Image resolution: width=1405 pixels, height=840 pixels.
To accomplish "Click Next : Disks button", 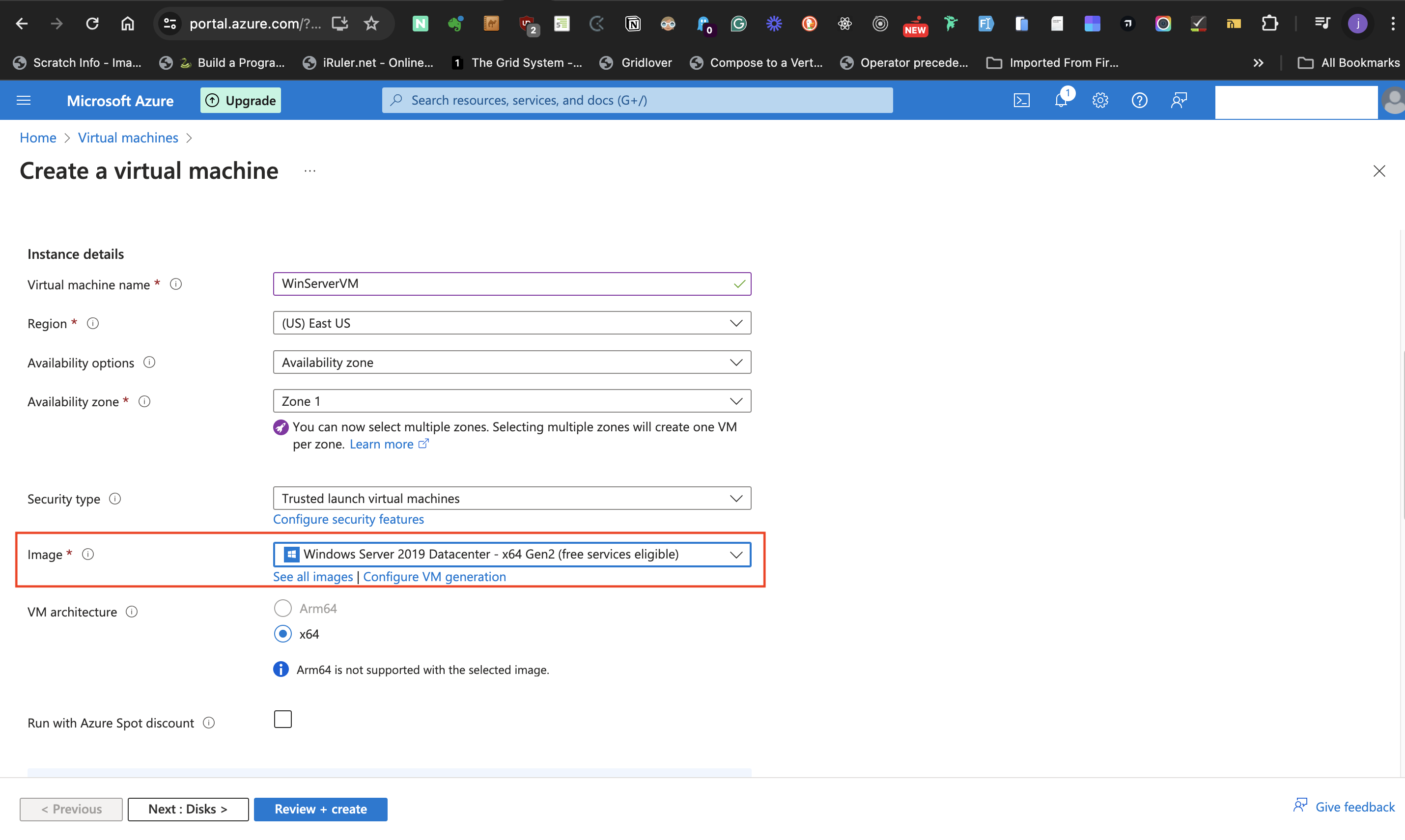I will [x=188, y=809].
